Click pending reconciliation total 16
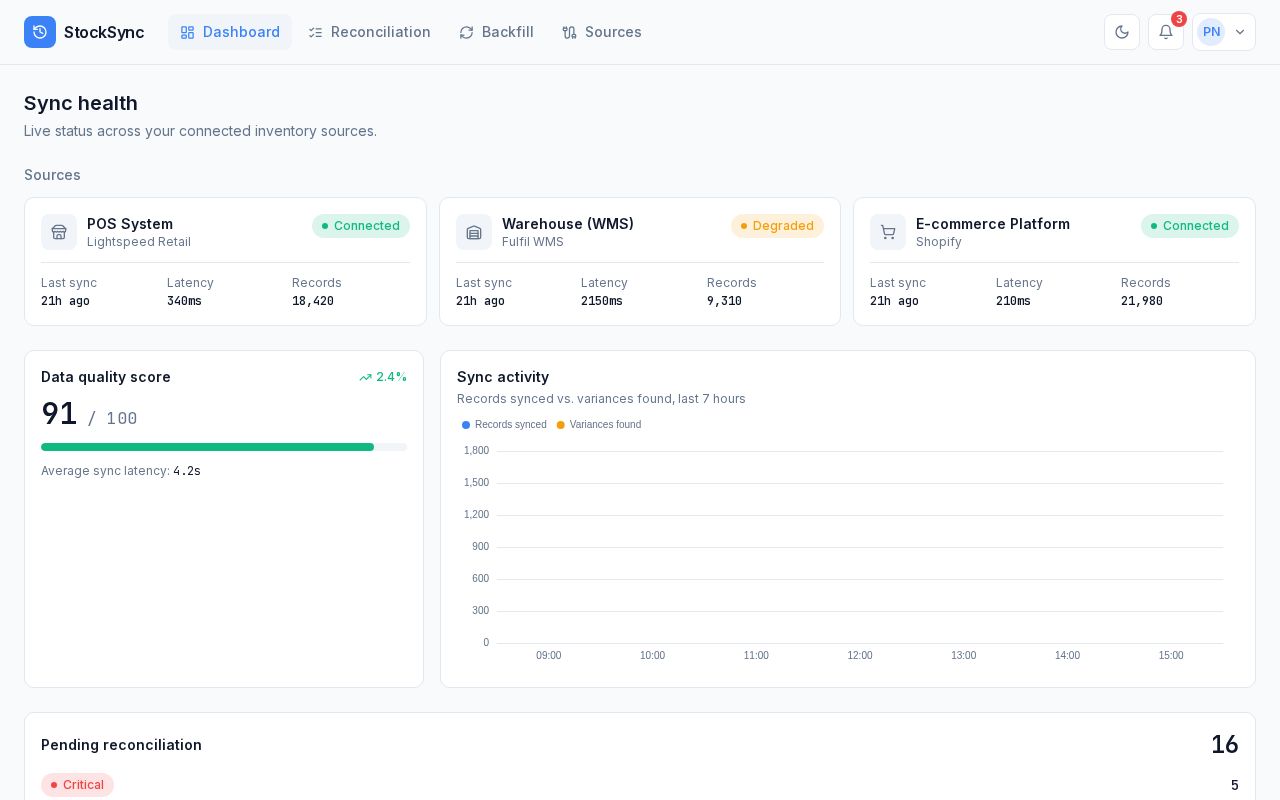1280x800 pixels. pyautogui.click(x=1224, y=745)
